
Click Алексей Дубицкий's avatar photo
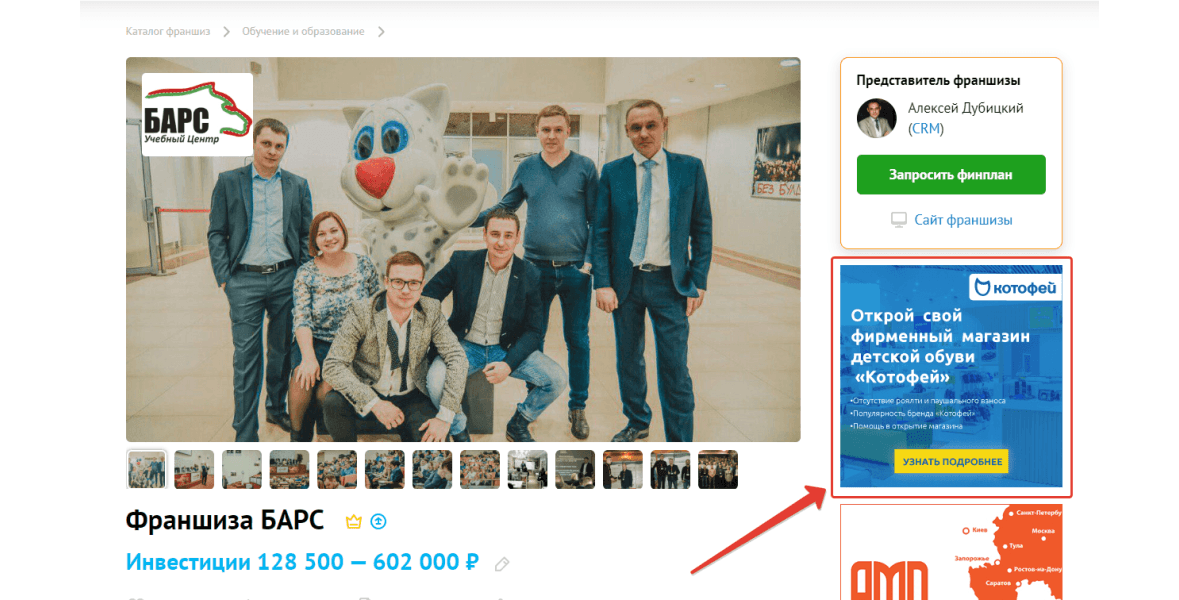[877, 118]
